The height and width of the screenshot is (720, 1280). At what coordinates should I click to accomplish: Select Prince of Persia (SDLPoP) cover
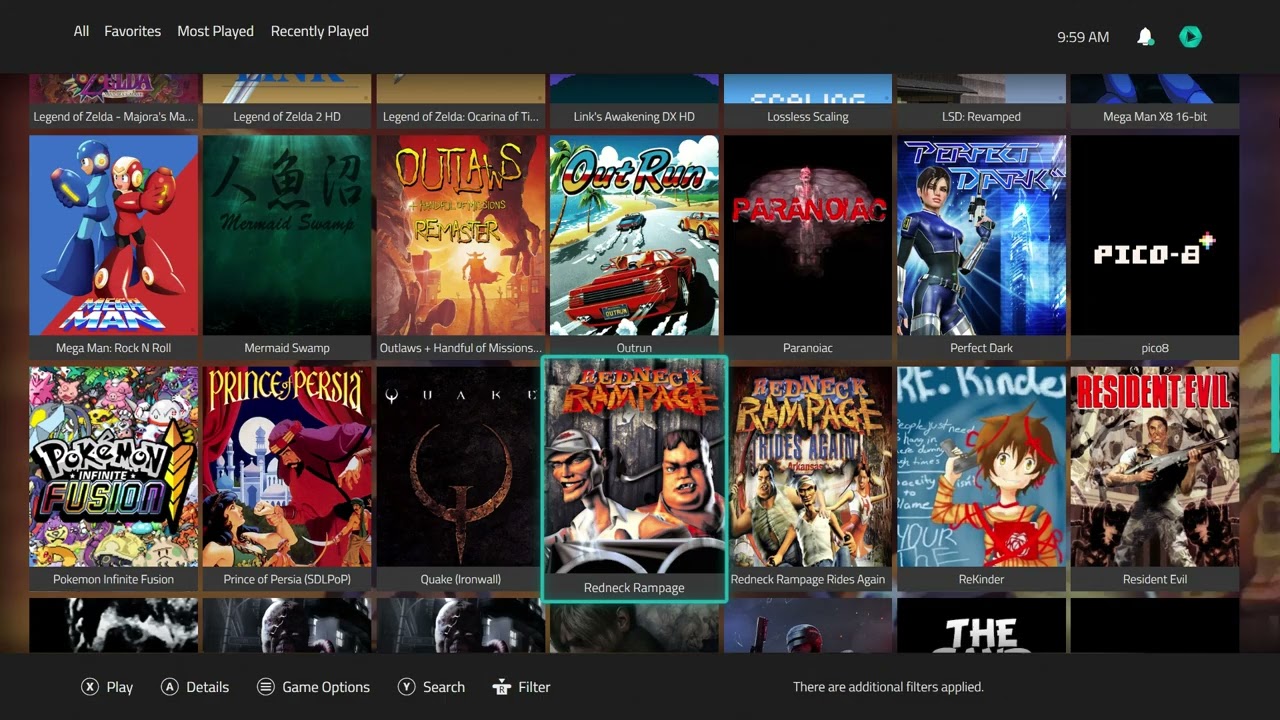(x=287, y=467)
